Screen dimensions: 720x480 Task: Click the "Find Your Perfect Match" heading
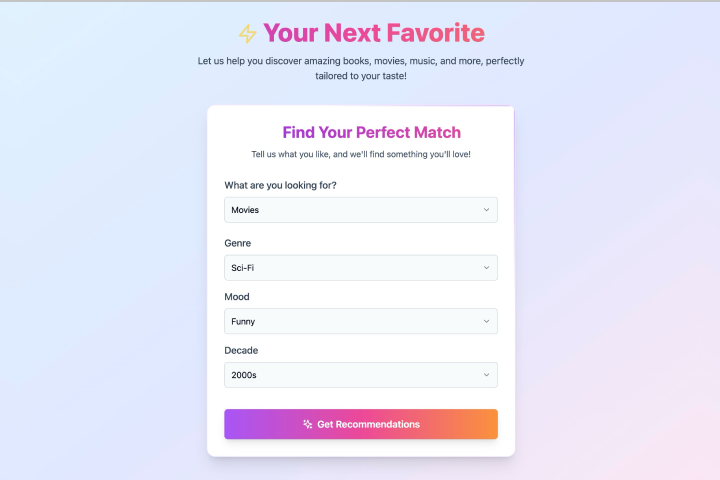click(371, 132)
